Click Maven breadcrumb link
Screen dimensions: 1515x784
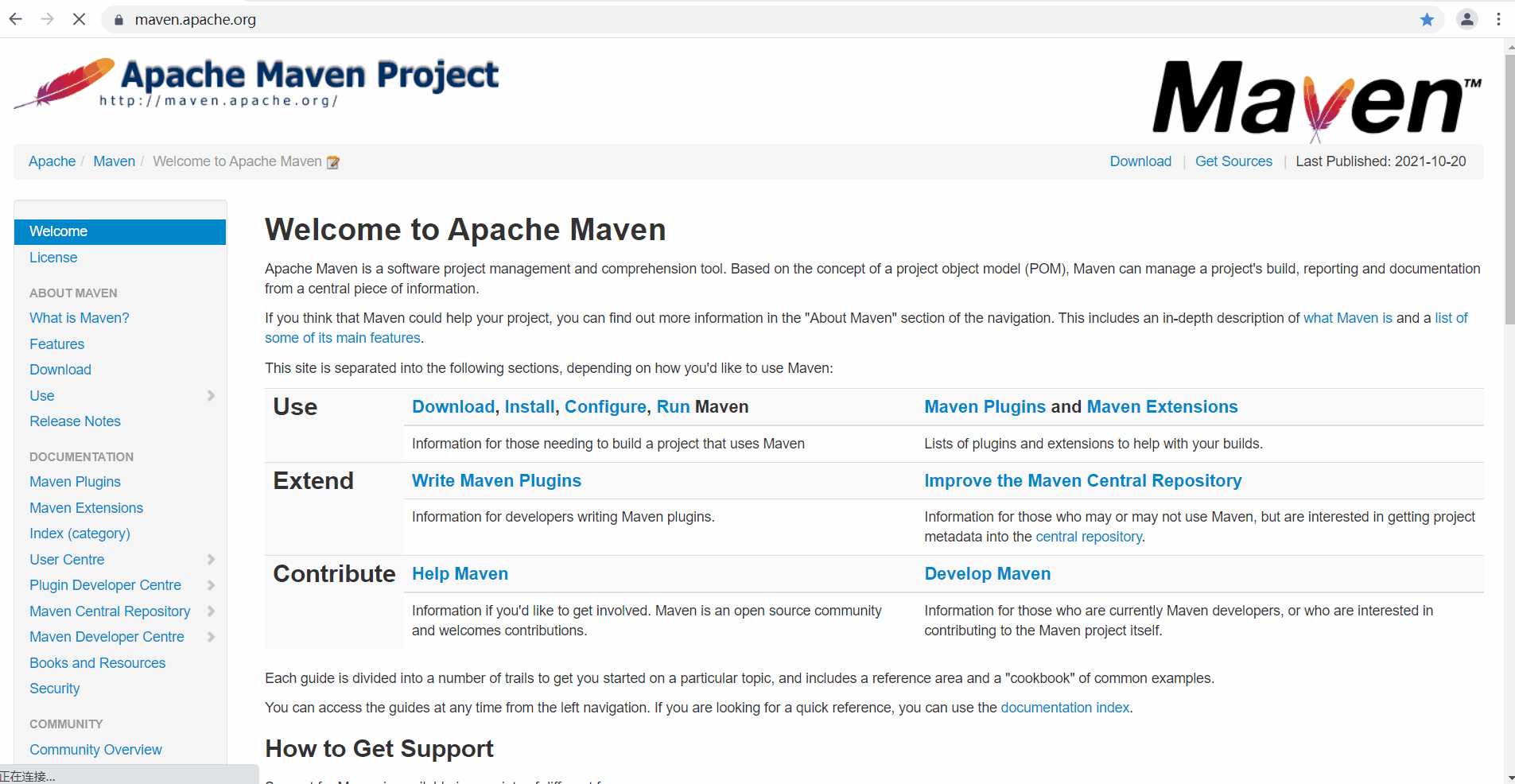point(114,161)
